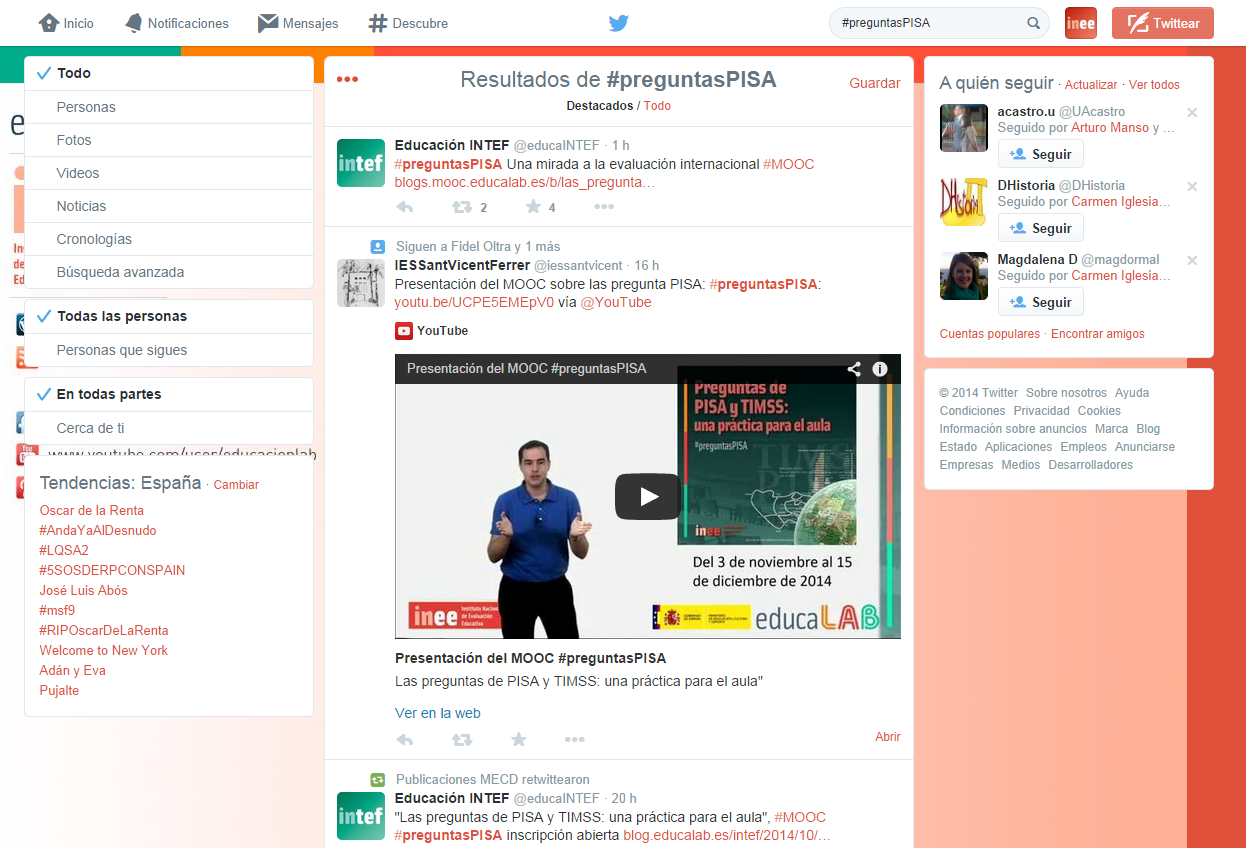Reply to the IESSantVicentFerrer tweet
The image size is (1246, 848).
click(405, 739)
